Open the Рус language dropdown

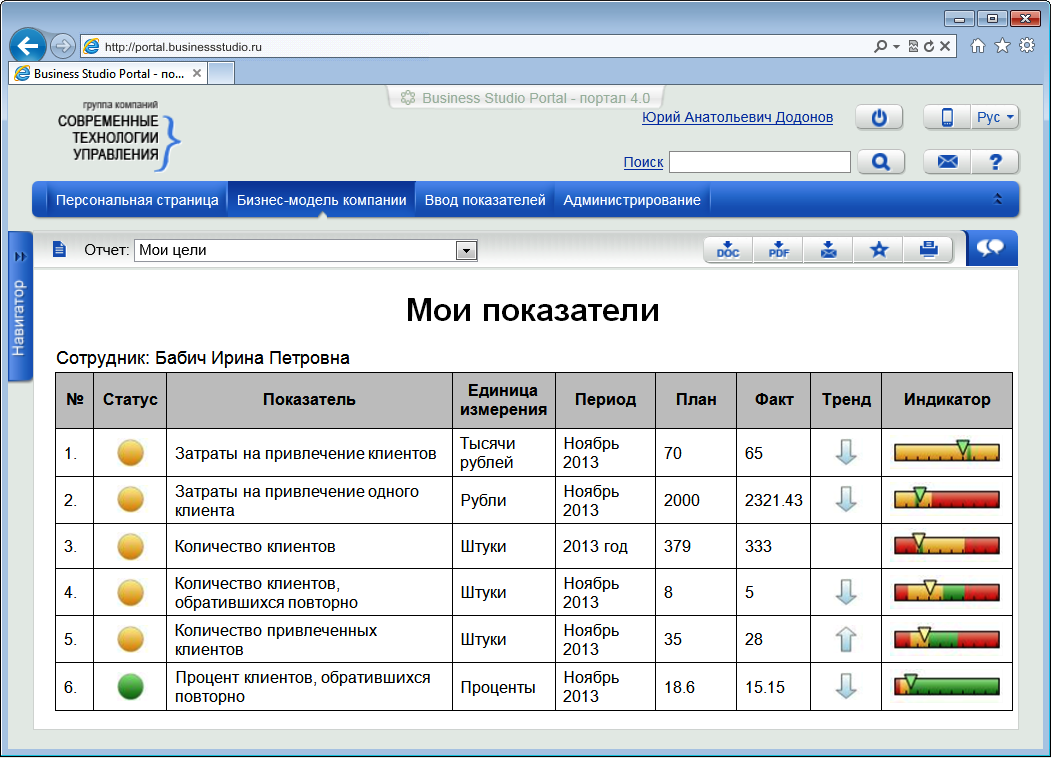coord(995,117)
